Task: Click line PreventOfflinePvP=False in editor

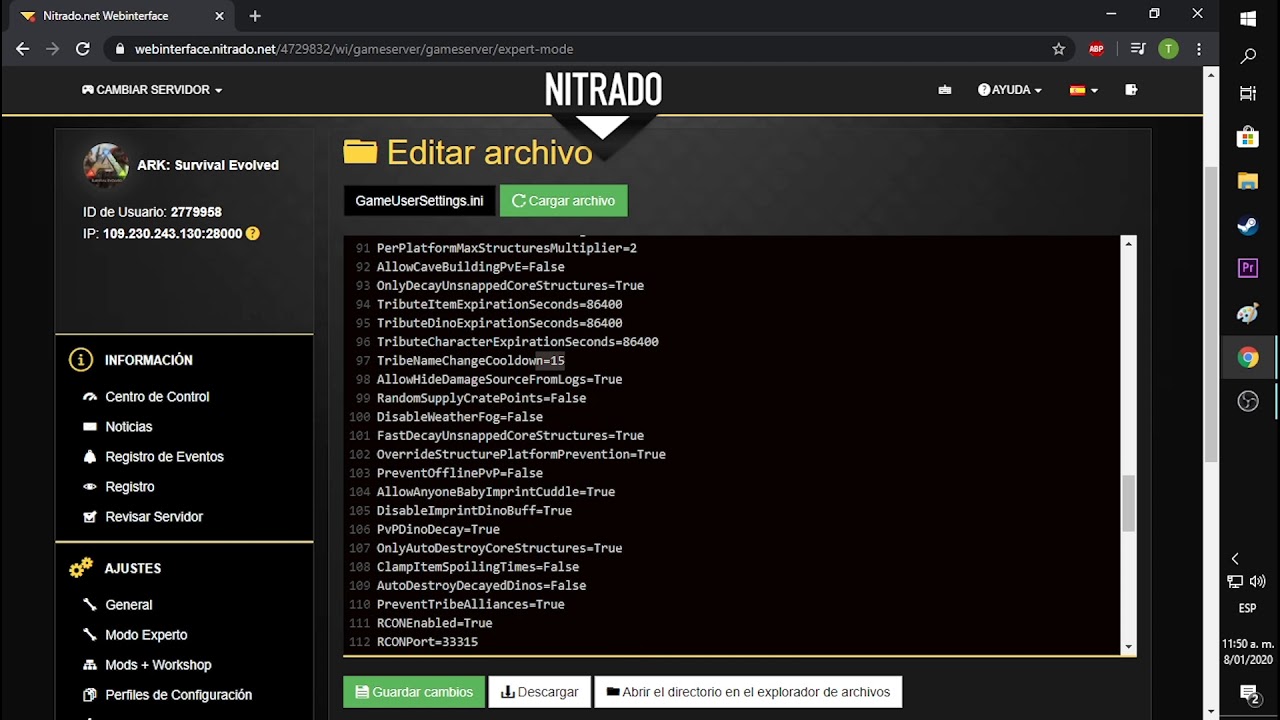Action: (x=459, y=473)
